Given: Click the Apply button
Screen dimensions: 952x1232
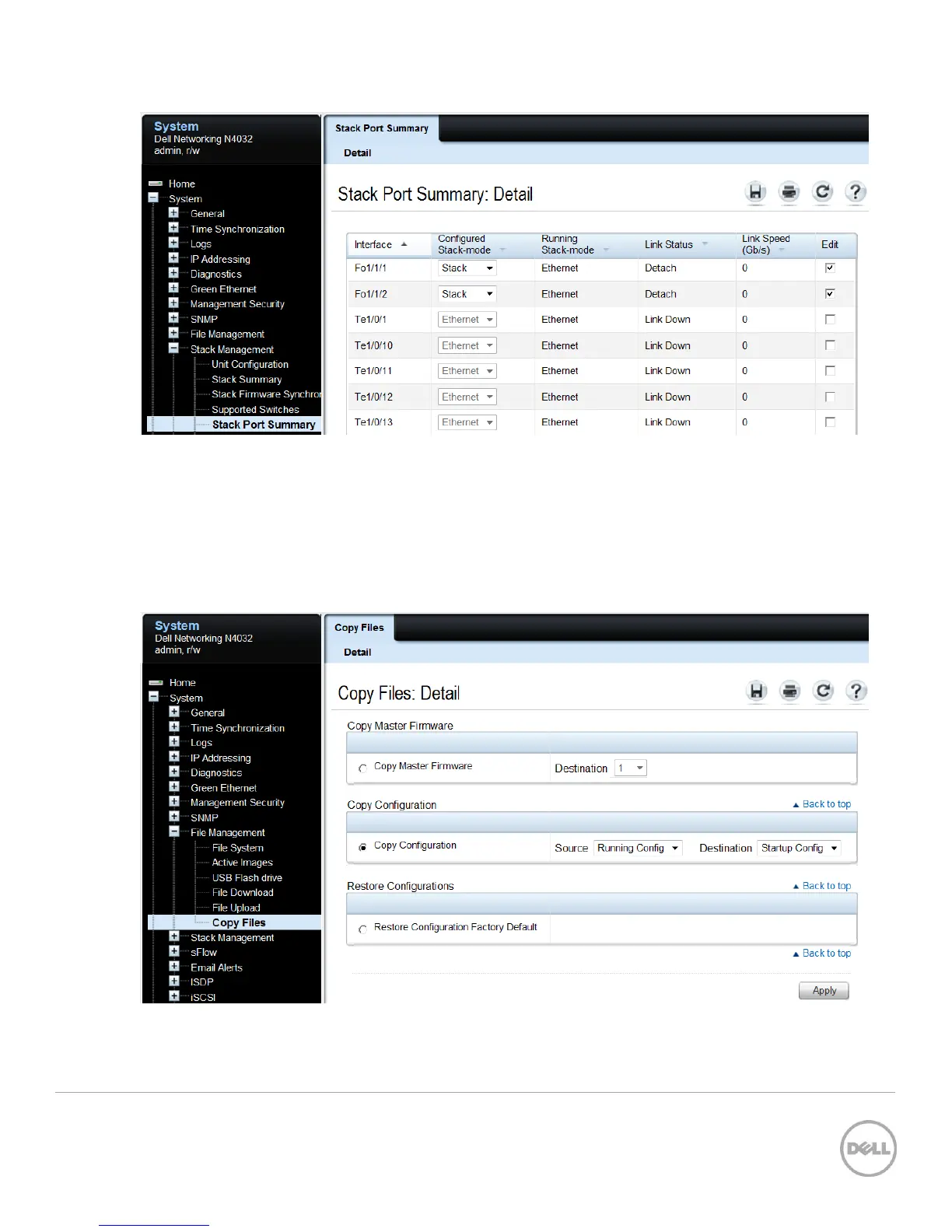Looking at the screenshot, I should [824, 991].
